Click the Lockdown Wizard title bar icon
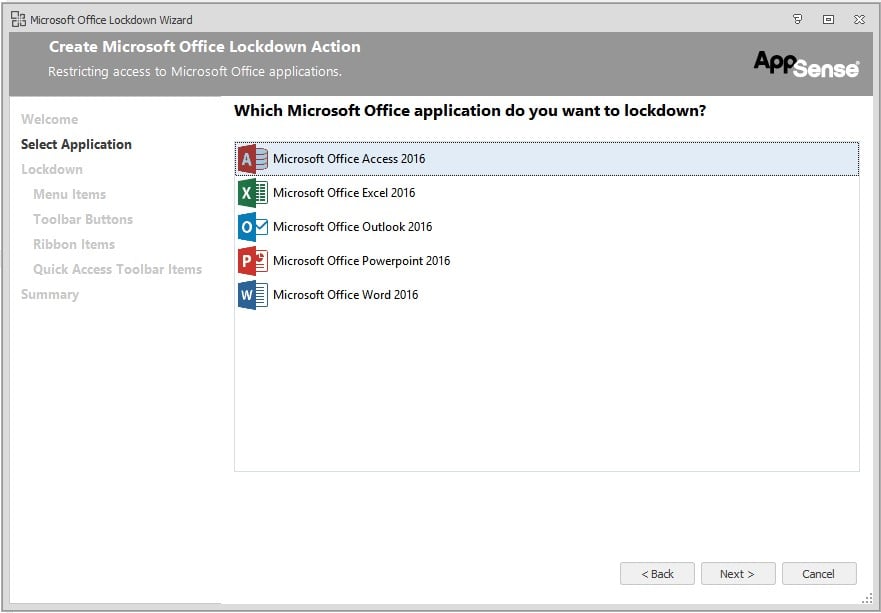This screenshot has width=881, height=613. pyautogui.click(x=19, y=20)
